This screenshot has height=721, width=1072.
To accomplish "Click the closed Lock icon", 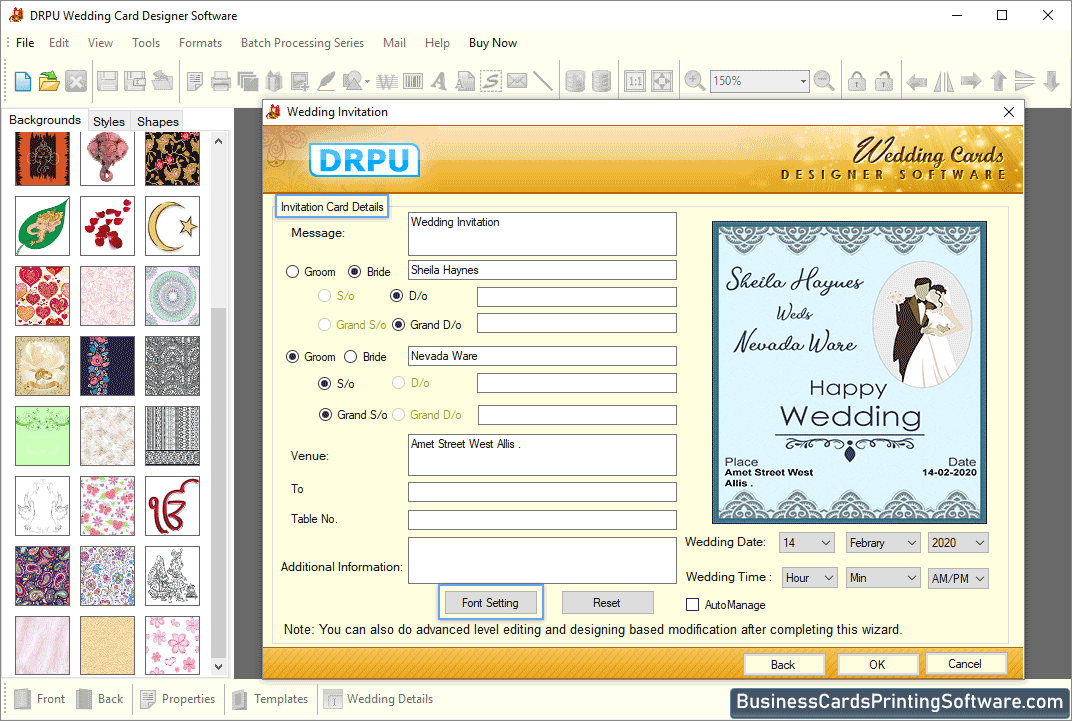I will coord(857,81).
